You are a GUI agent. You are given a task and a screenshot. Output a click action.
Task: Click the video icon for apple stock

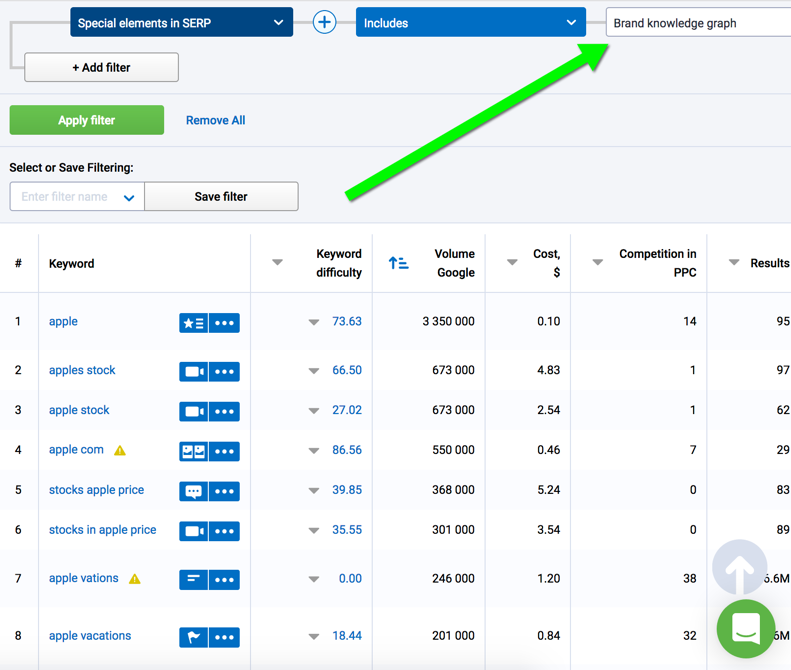[x=194, y=412]
